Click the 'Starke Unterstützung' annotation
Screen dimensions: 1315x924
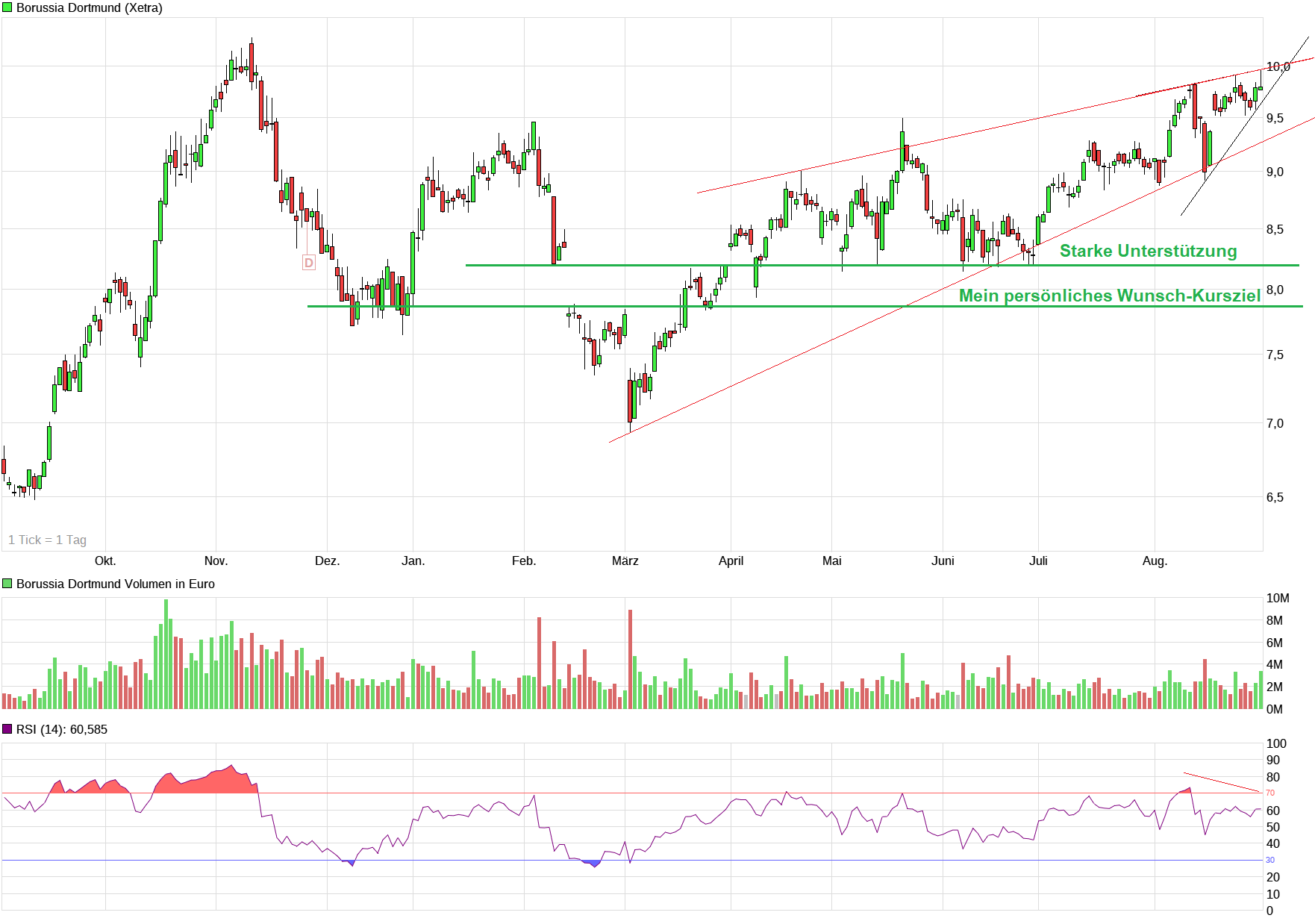coord(1149,251)
